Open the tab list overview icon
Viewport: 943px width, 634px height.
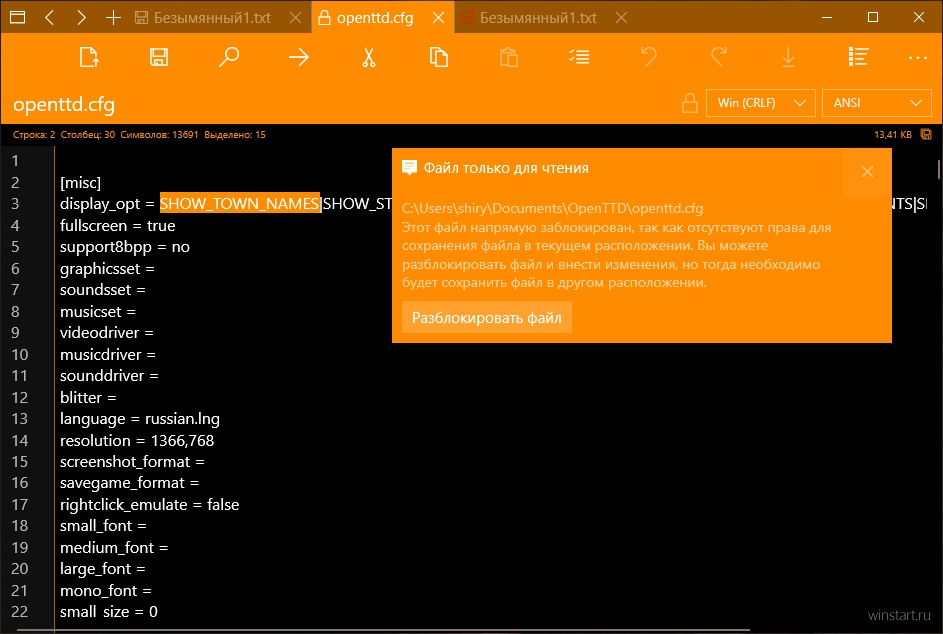[x=17, y=17]
